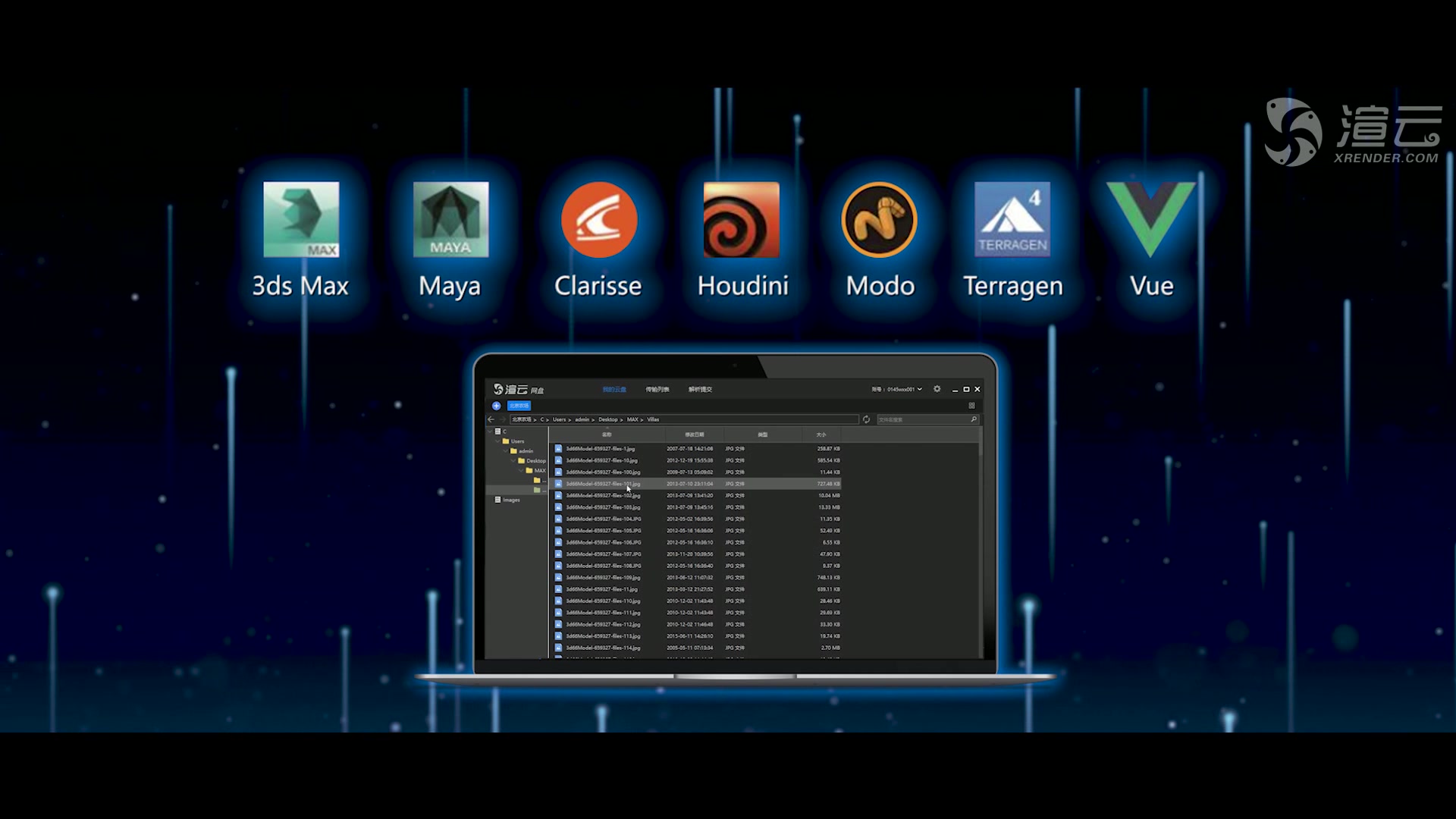
Task: Click the Desktop folder icon in tree
Action: (522, 461)
